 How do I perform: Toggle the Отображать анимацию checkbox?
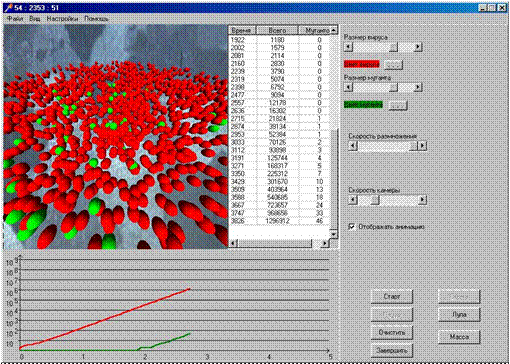pyautogui.click(x=352, y=227)
